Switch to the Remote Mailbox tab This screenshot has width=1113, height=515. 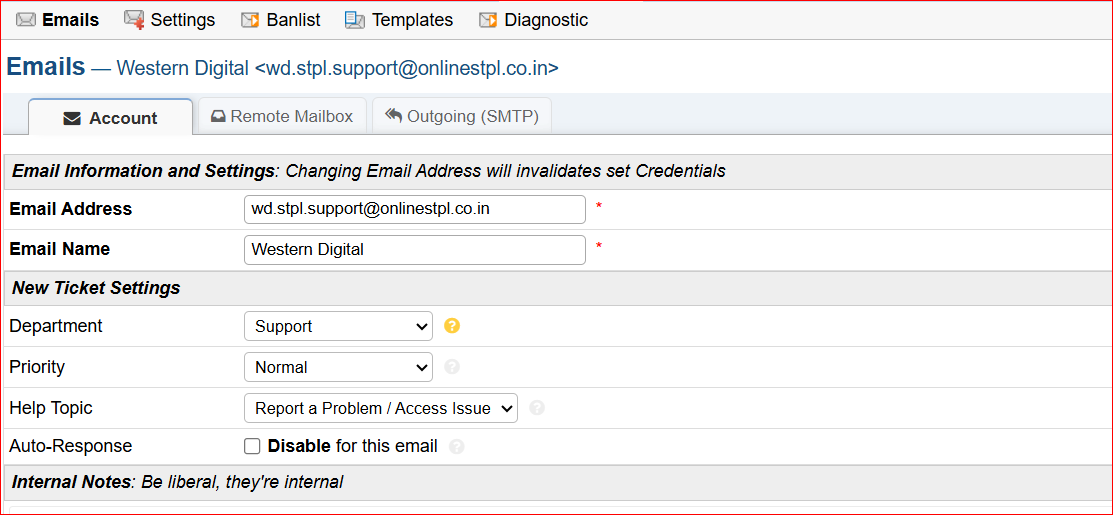[x=282, y=117]
